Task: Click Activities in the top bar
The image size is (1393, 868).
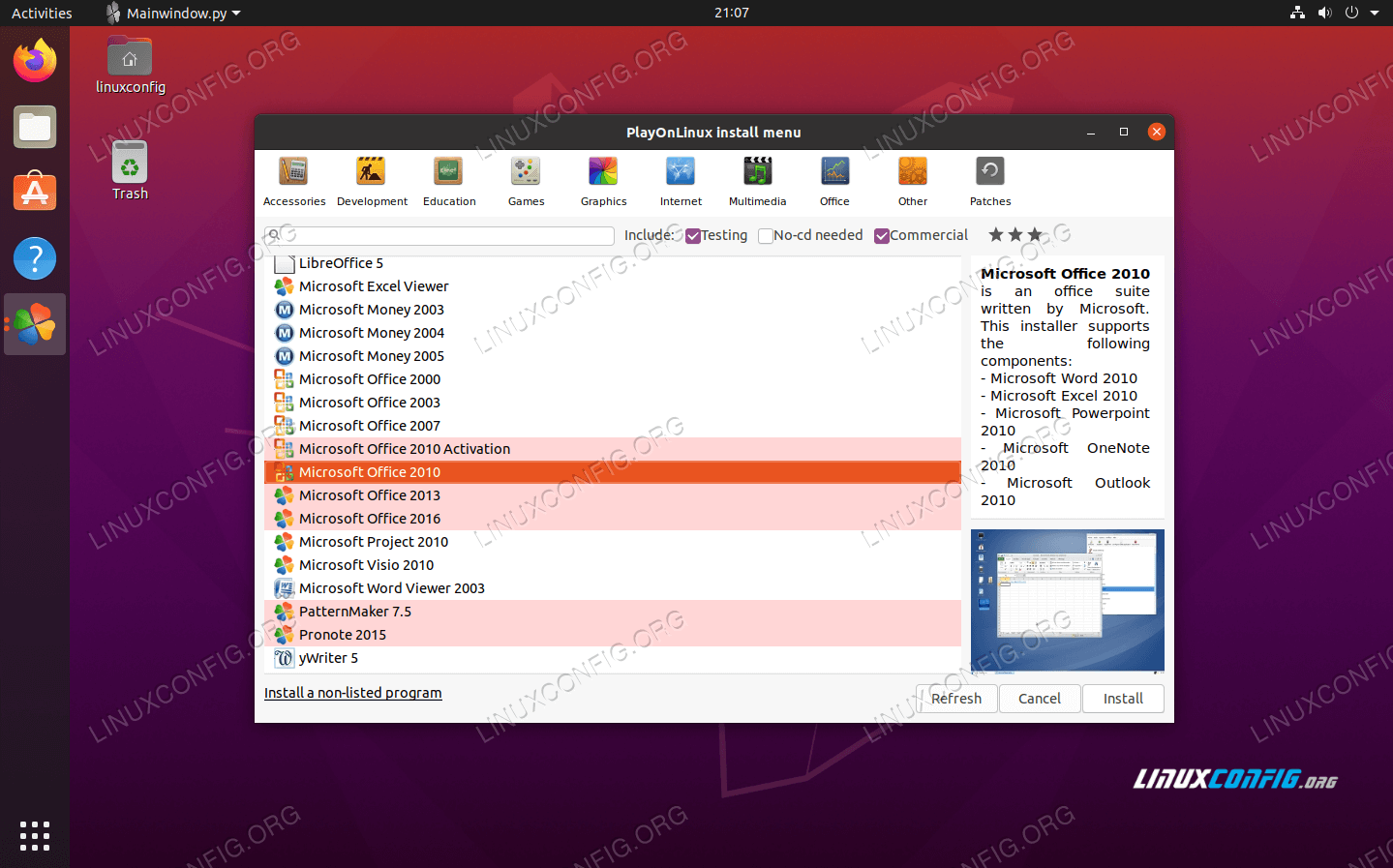Action: pos(42,13)
